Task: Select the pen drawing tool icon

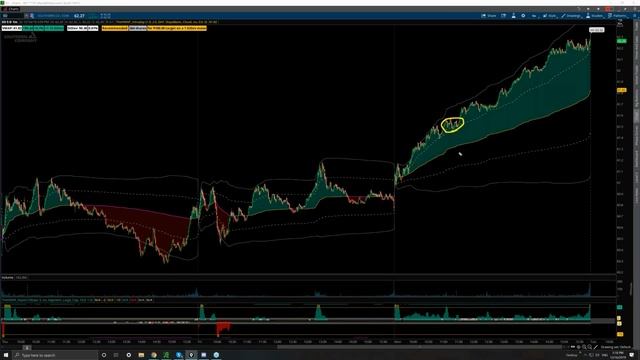Action: [x=596, y=347]
